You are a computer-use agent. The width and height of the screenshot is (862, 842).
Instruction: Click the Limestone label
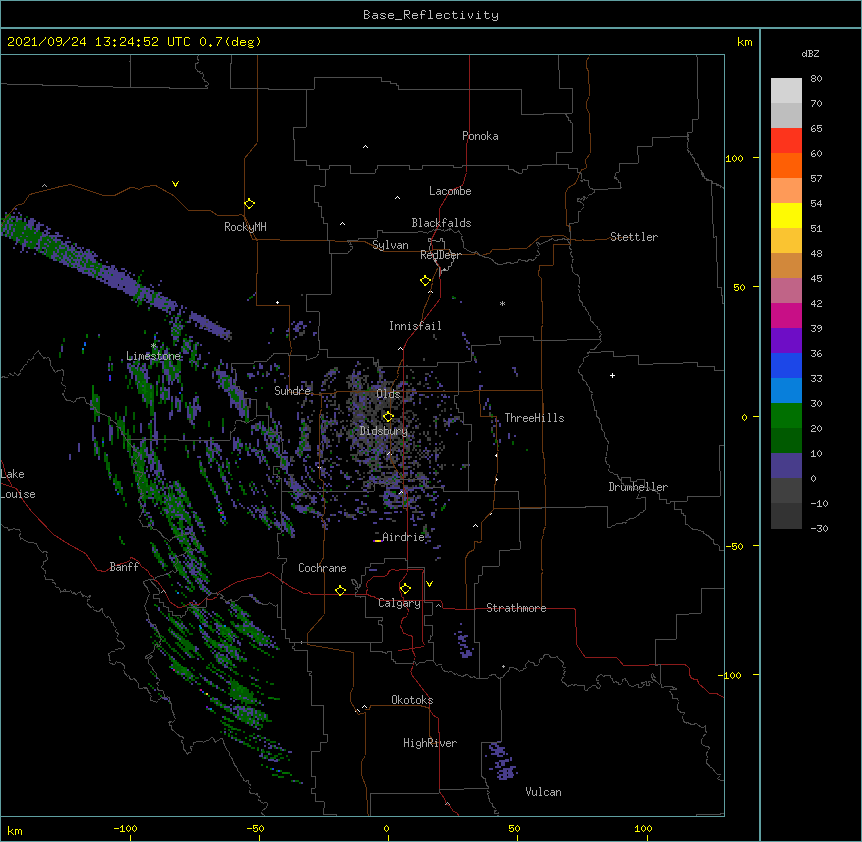coord(153,356)
